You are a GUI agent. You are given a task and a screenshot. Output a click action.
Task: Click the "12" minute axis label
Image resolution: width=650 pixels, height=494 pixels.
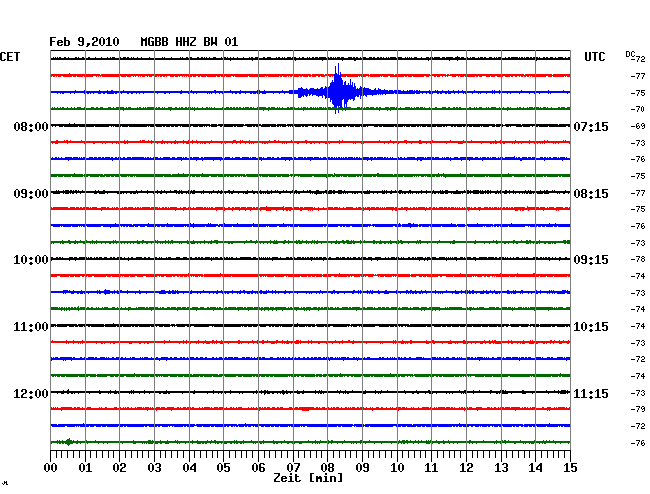466,467
